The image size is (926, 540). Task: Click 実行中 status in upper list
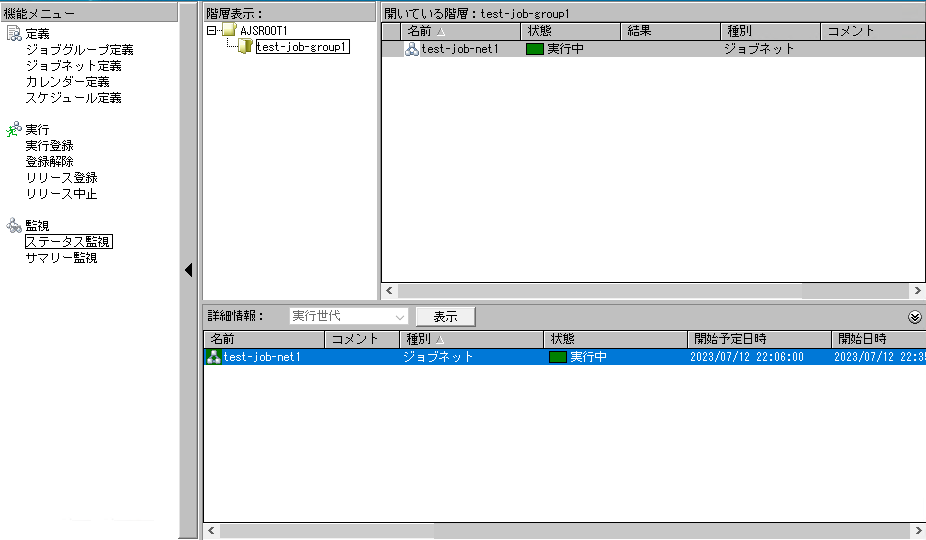565,49
